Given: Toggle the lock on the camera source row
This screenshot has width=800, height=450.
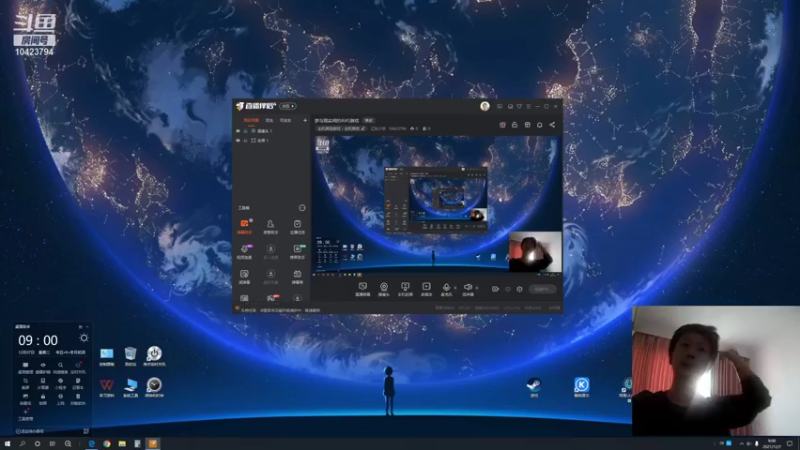Looking at the screenshot, I should [x=245, y=131].
